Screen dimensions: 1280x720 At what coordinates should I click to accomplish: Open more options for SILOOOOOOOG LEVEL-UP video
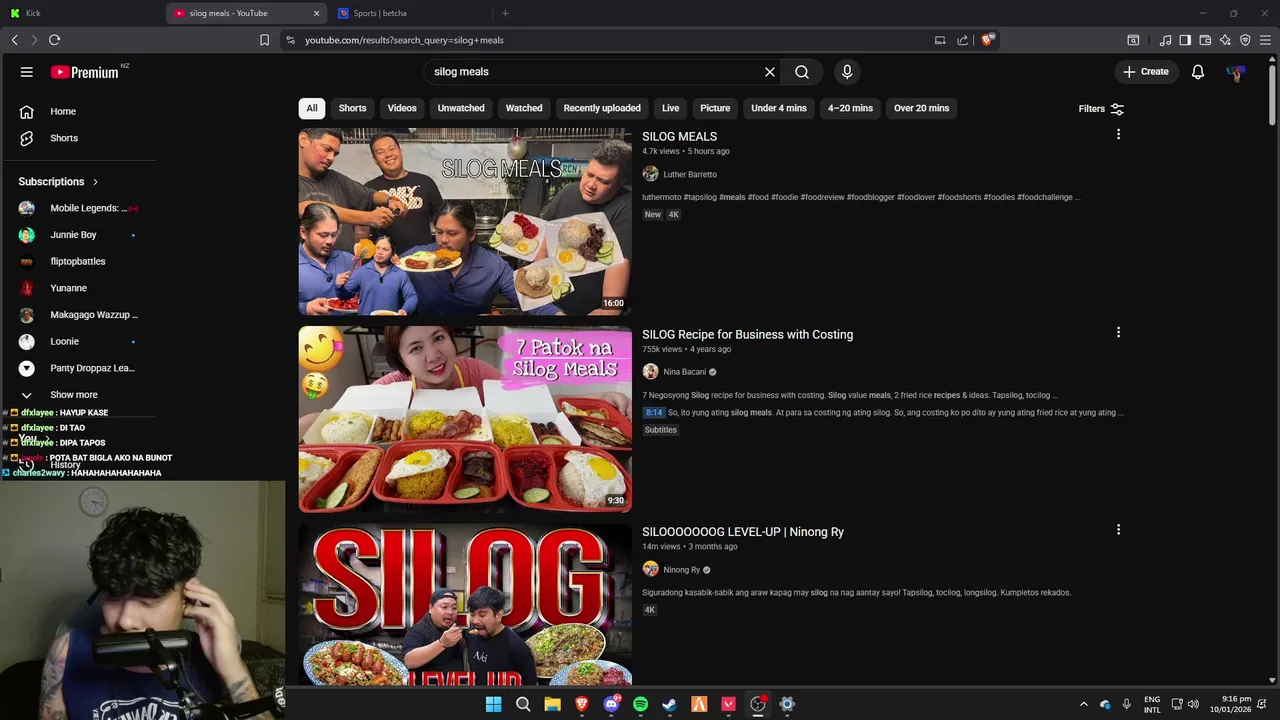1118,529
